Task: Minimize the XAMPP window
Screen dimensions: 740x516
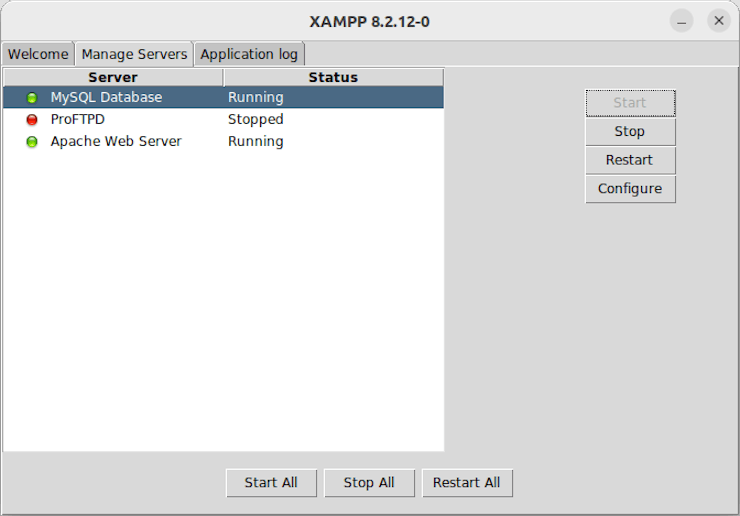Action: pyautogui.click(x=681, y=21)
